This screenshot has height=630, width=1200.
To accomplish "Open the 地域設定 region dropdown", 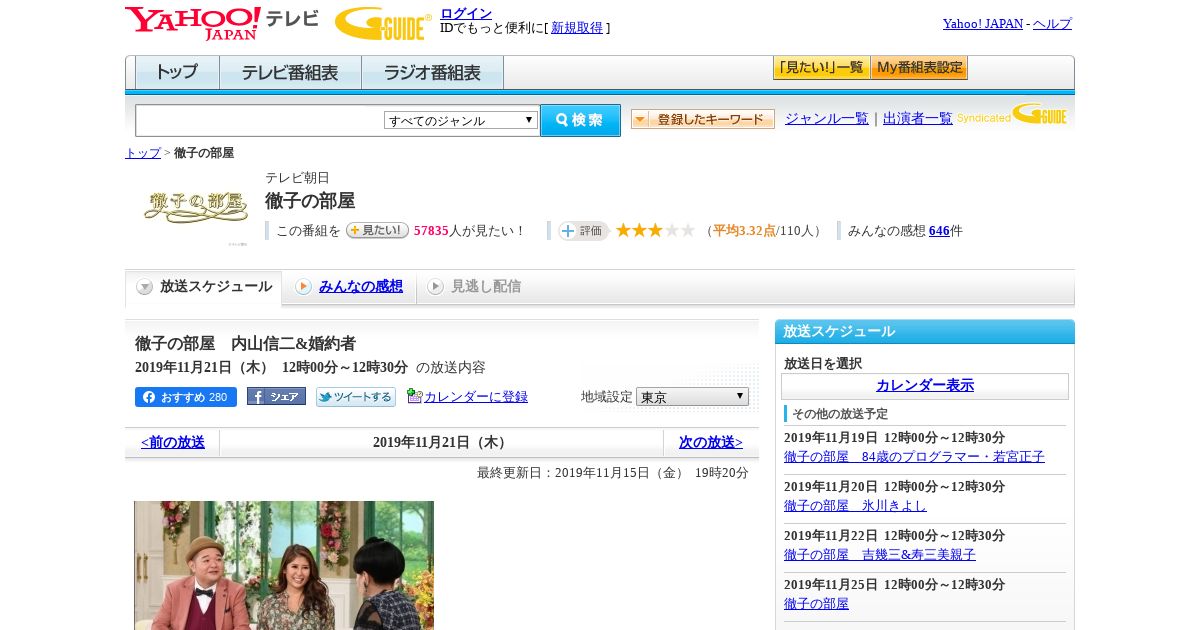I will pyautogui.click(x=692, y=397).
